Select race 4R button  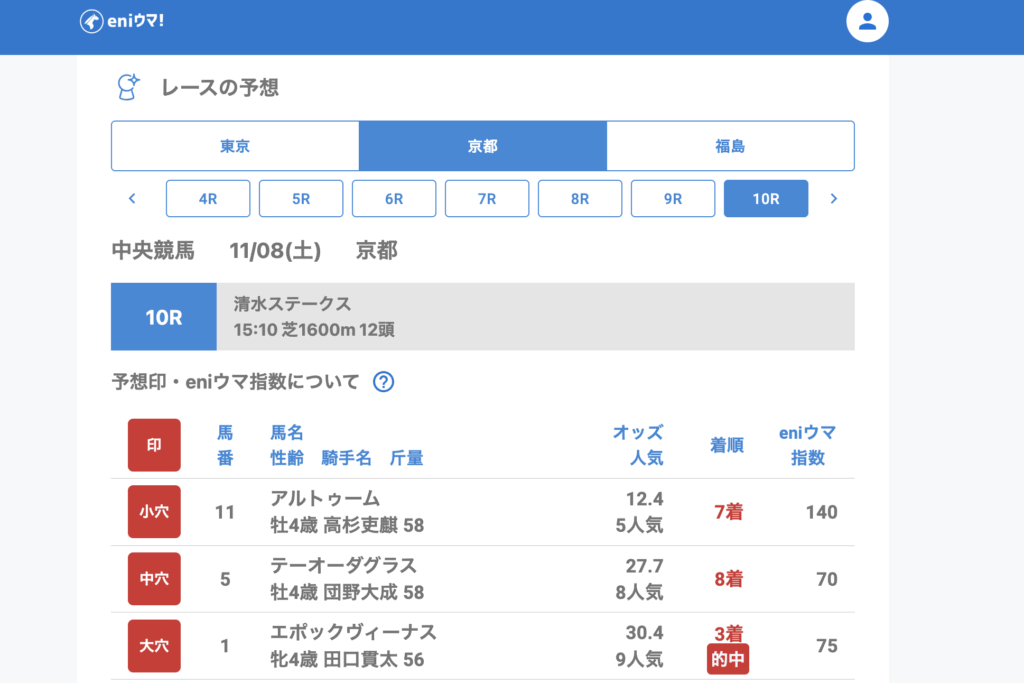pos(208,199)
